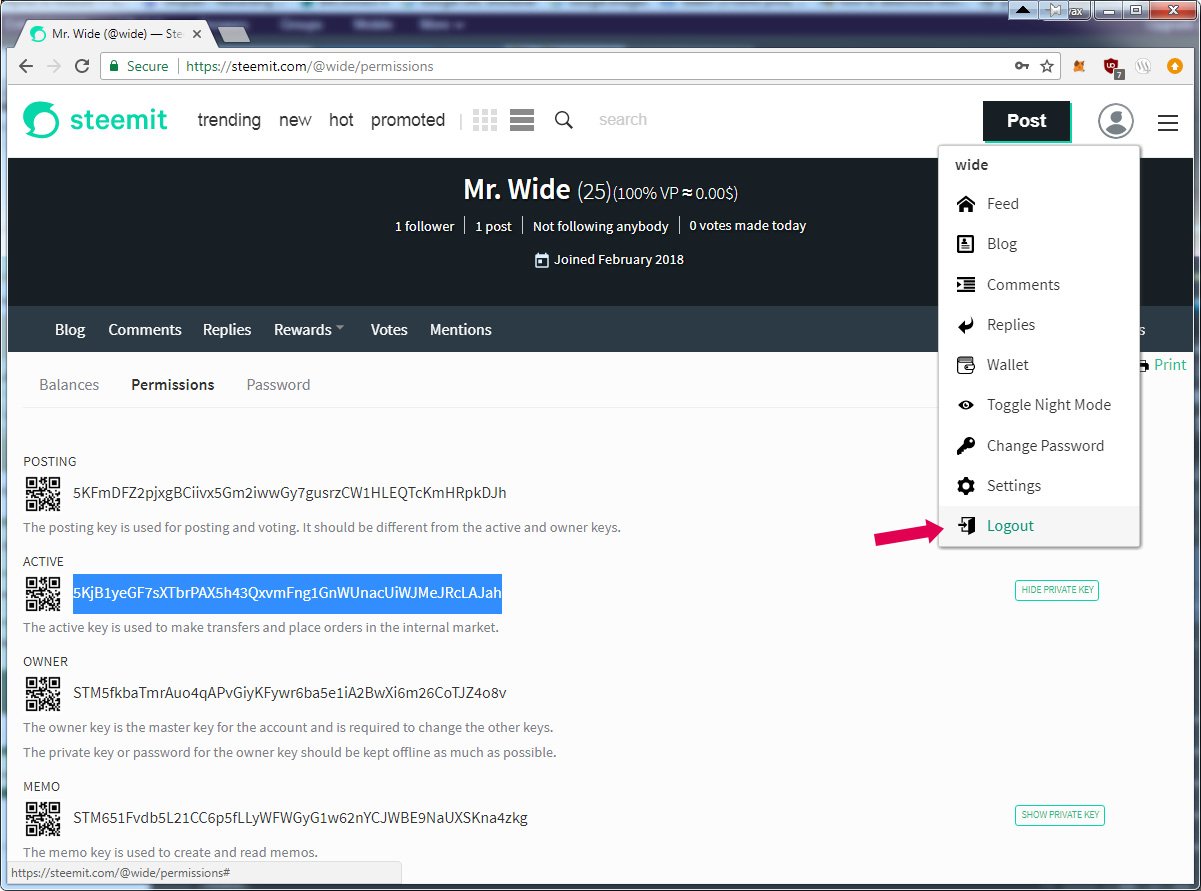
Task: Open the Replies profile tab
Action: pyautogui.click(x=227, y=330)
